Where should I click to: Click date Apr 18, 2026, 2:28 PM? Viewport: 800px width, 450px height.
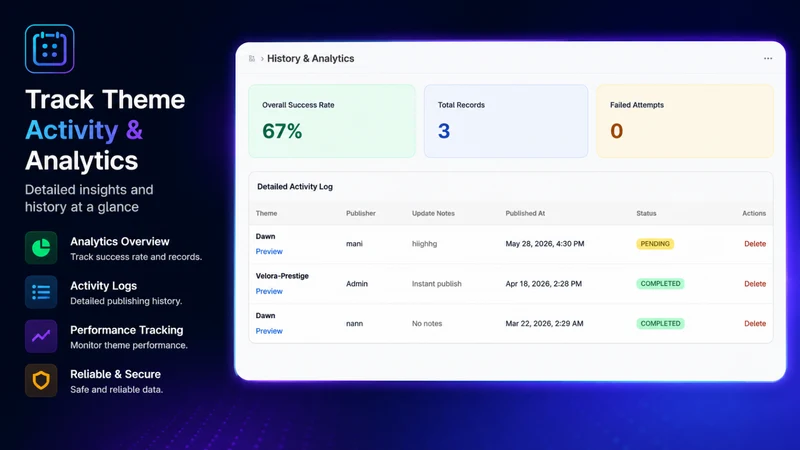click(x=543, y=284)
